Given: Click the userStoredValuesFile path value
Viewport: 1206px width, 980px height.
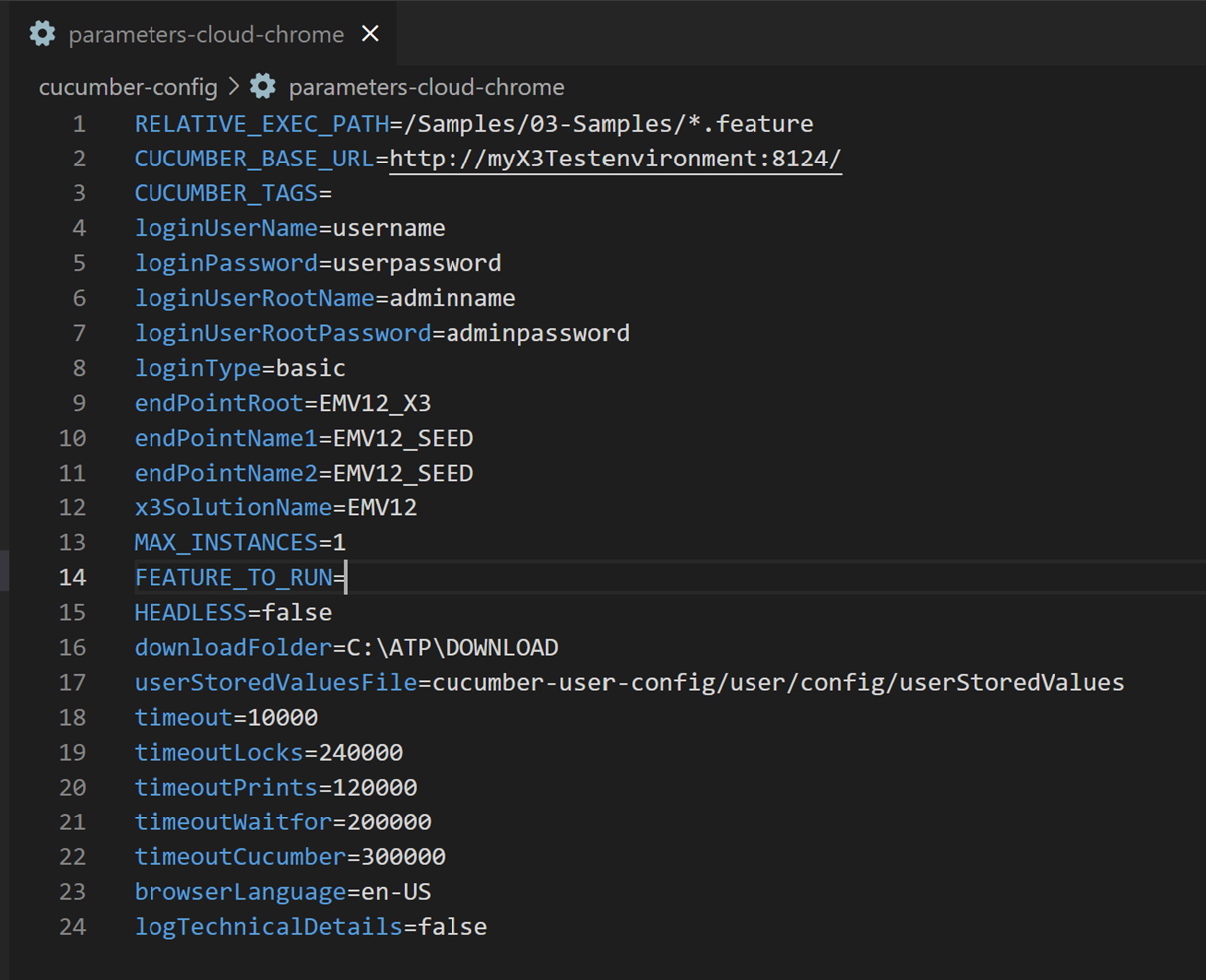Looking at the screenshot, I should (777, 682).
